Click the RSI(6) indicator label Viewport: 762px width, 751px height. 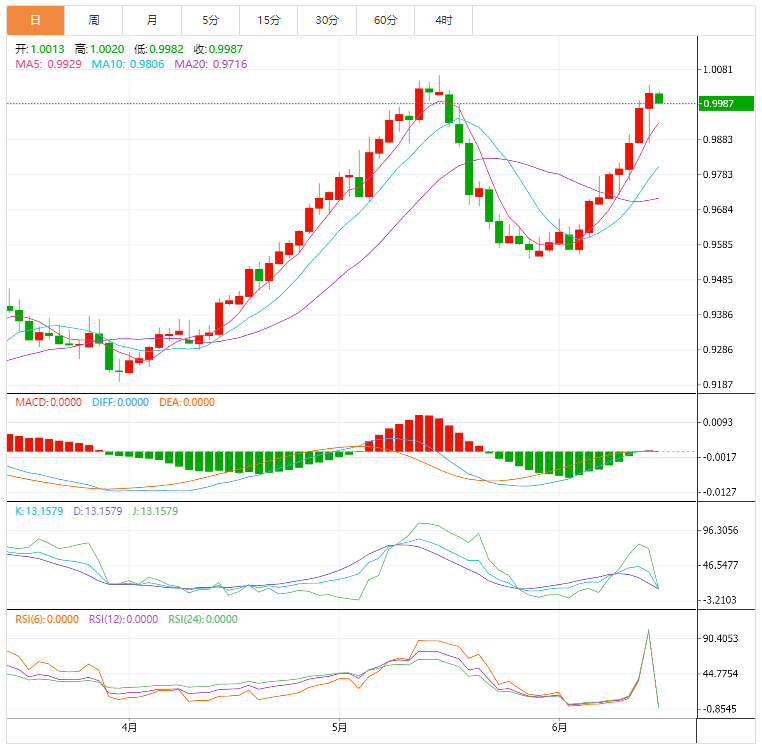coord(47,619)
